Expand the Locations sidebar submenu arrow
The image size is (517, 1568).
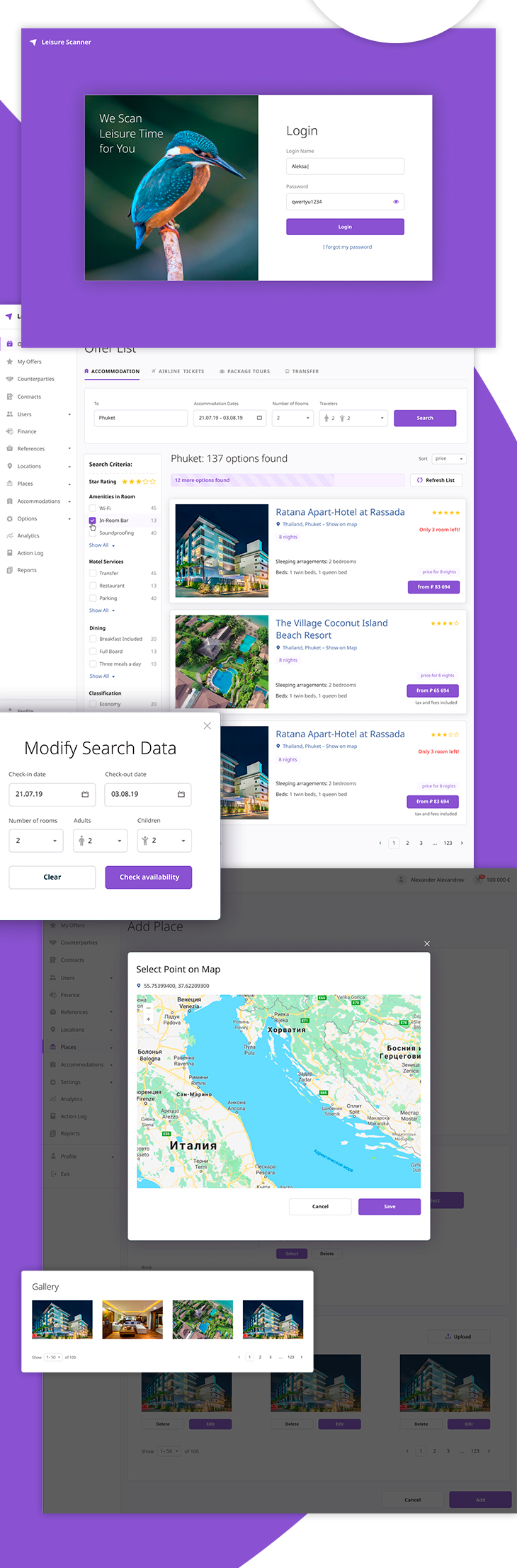[69, 467]
